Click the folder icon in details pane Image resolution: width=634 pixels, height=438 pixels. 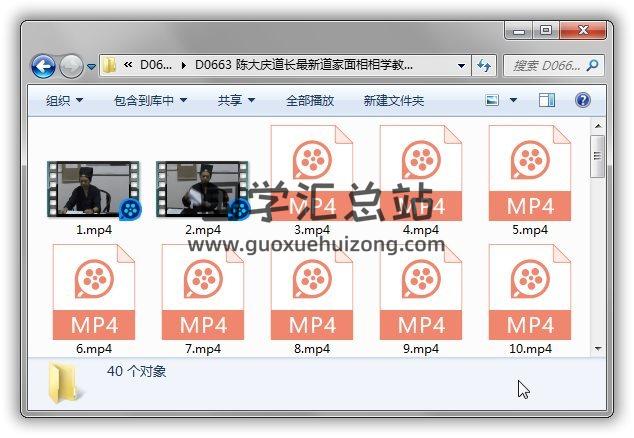point(65,383)
